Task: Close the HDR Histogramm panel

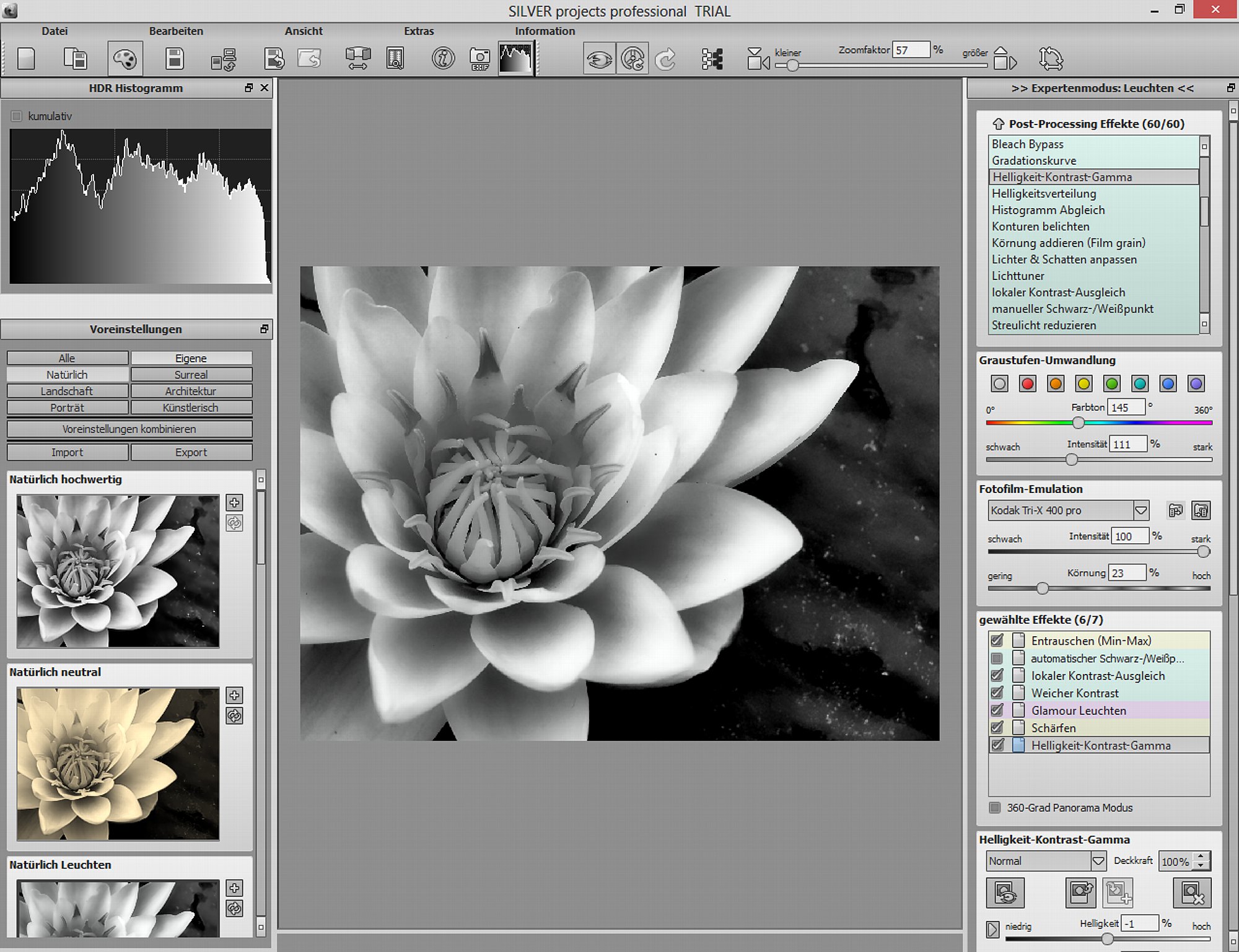Action: coord(265,88)
